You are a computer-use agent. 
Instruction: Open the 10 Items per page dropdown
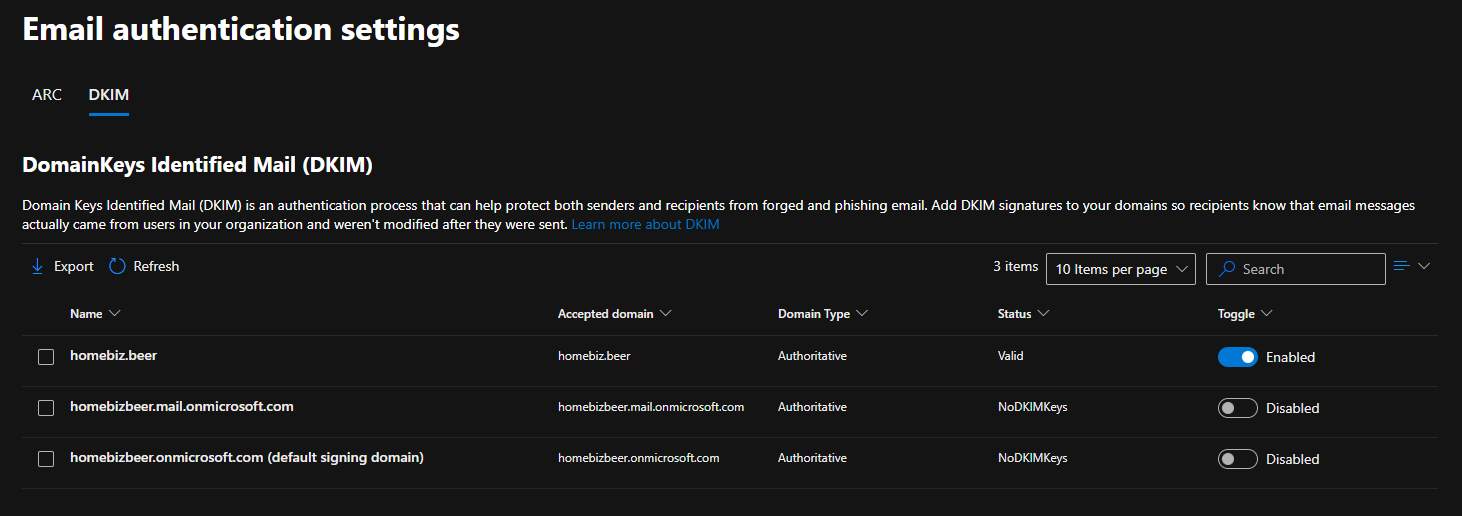tap(1120, 269)
